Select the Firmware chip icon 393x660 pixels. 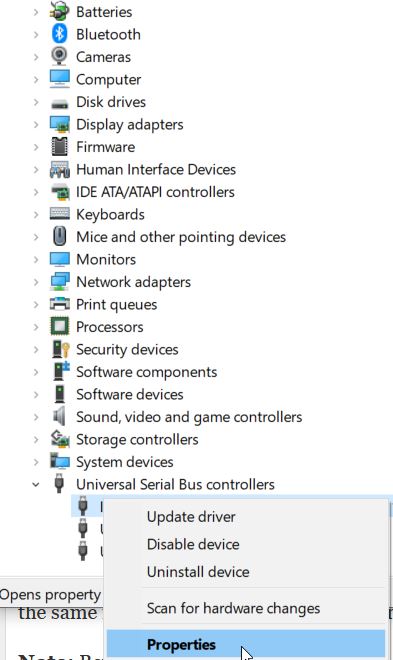(59, 146)
